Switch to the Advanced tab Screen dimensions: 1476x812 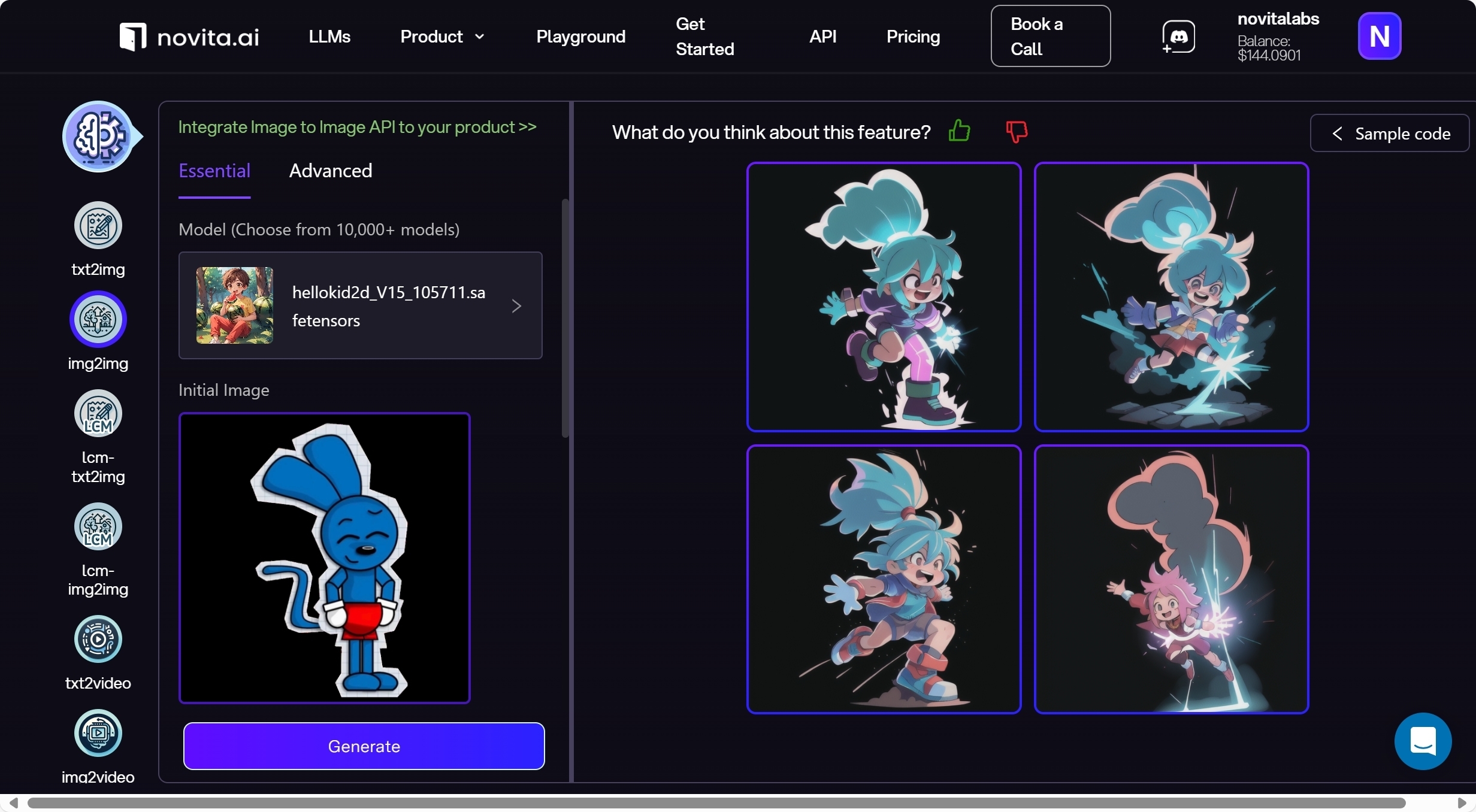pyautogui.click(x=331, y=171)
